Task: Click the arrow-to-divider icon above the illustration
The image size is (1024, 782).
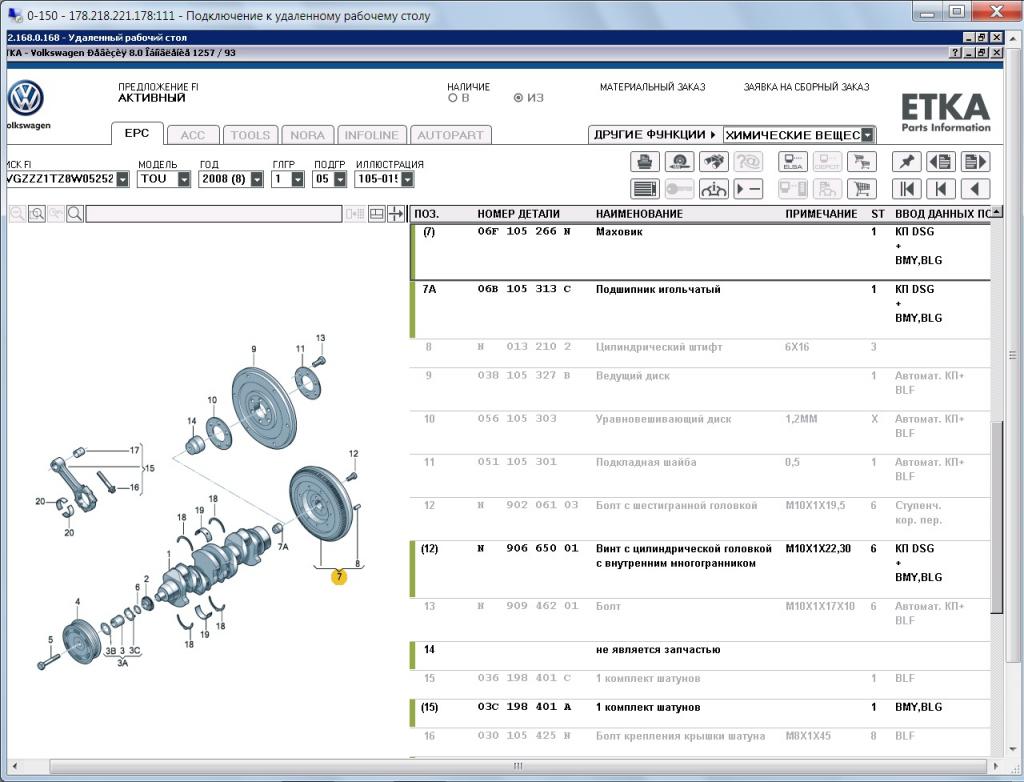Action: pos(396,214)
